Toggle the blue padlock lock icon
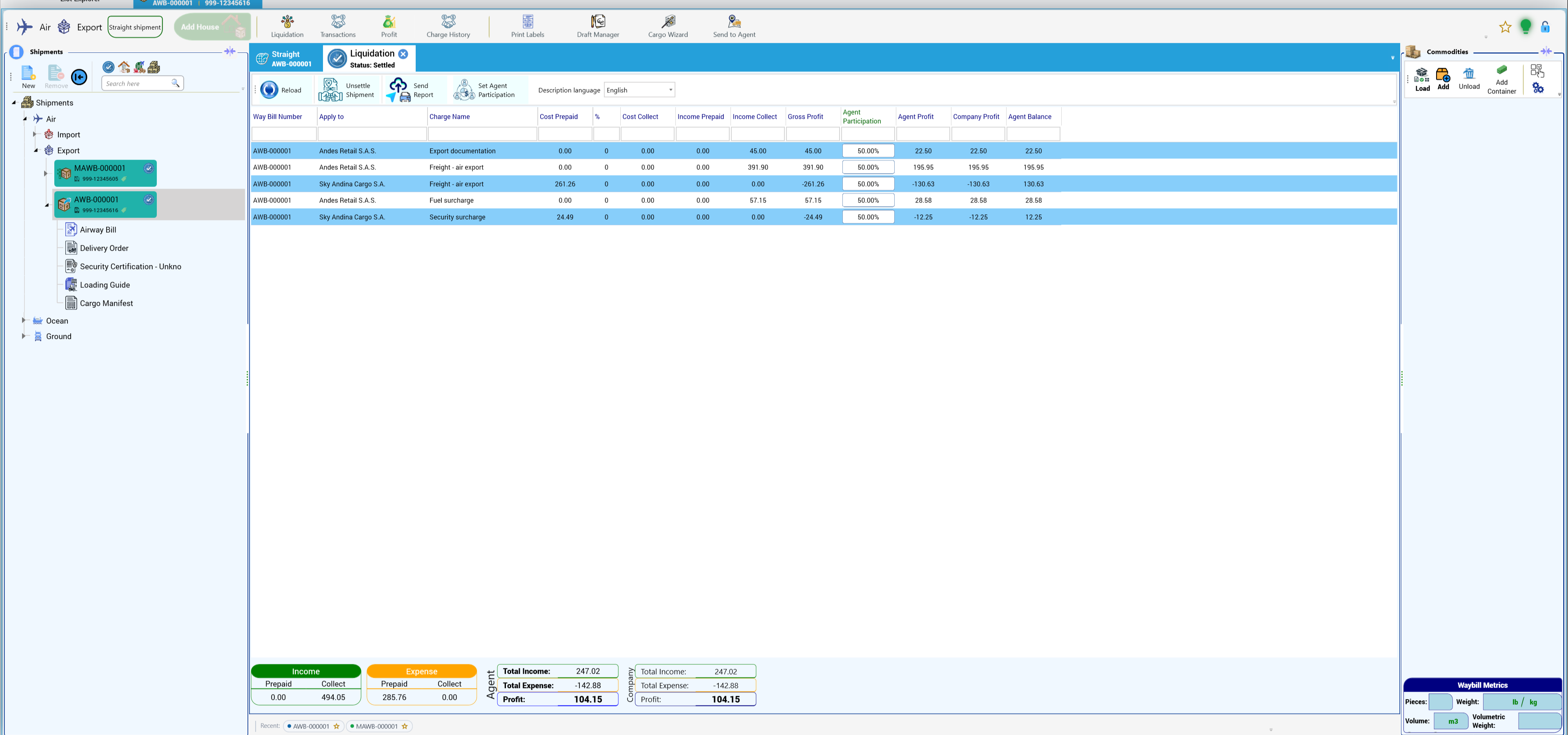This screenshot has width=1568, height=735. click(x=1546, y=27)
